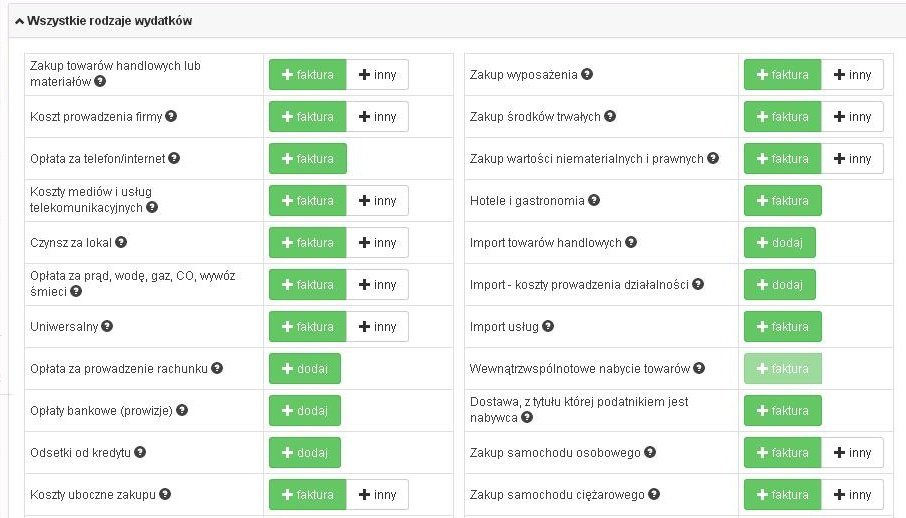Select inny for Zakup wartości niematerialnych i prawnych

pos(852,159)
